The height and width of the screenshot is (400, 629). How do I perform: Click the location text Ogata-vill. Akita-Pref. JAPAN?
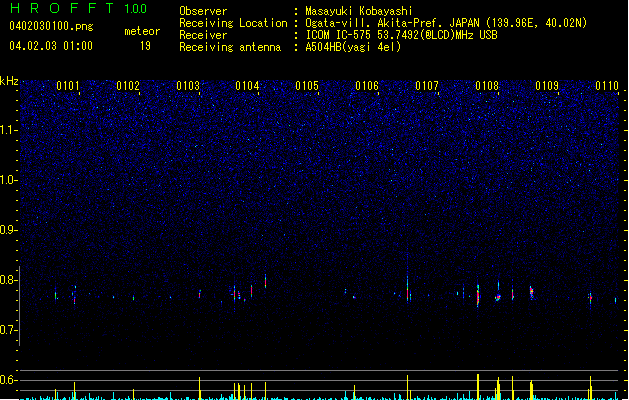pos(392,23)
